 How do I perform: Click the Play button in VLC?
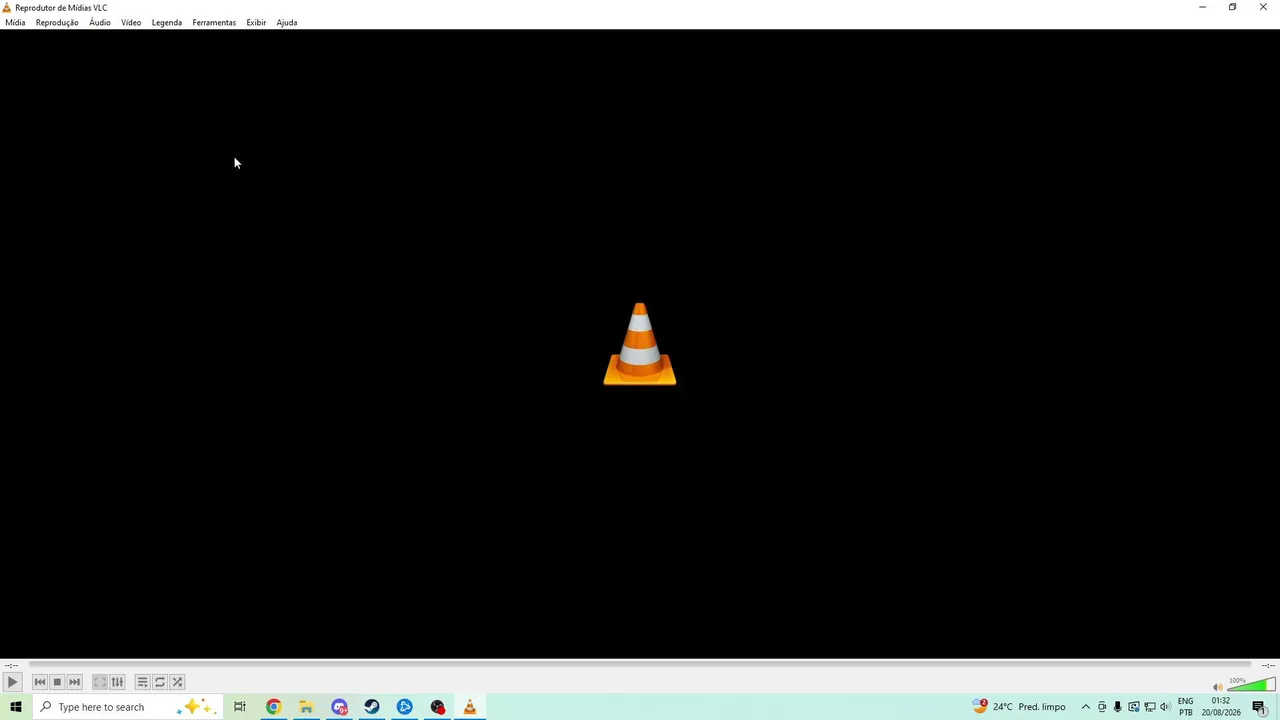(12, 682)
